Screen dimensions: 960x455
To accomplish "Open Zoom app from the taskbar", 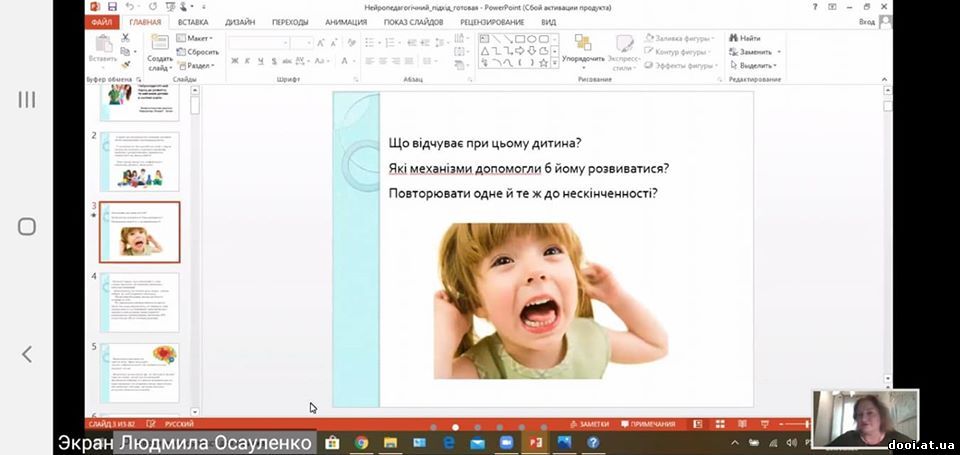I will coord(507,442).
